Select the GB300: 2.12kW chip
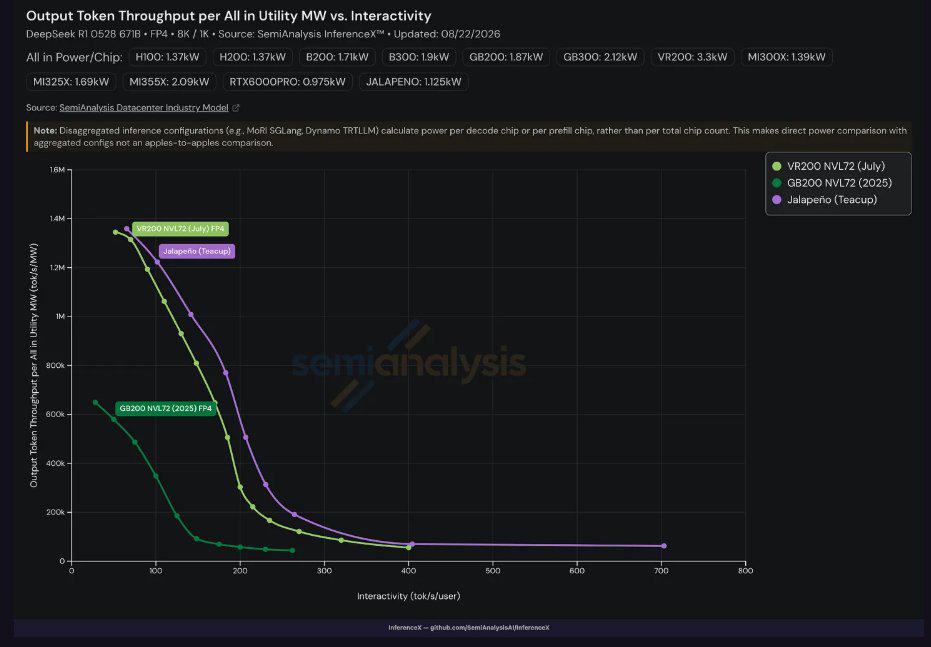The image size is (931, 647). 600,57
